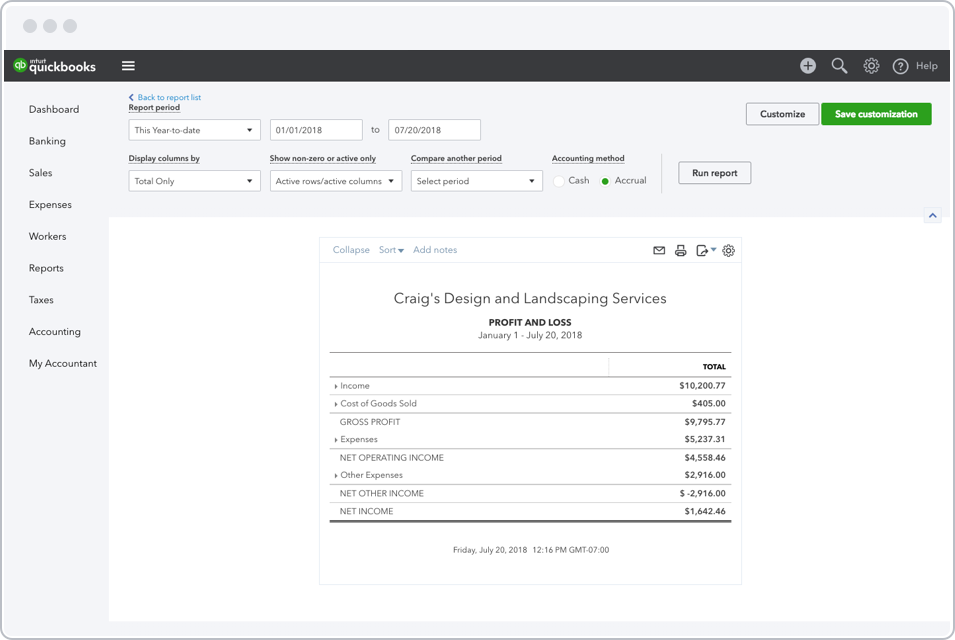Image resolution: width=955 pixels, height=640 pixels.
Task: Expand the Other Expenses row
Action: click(x=336, y=476)
